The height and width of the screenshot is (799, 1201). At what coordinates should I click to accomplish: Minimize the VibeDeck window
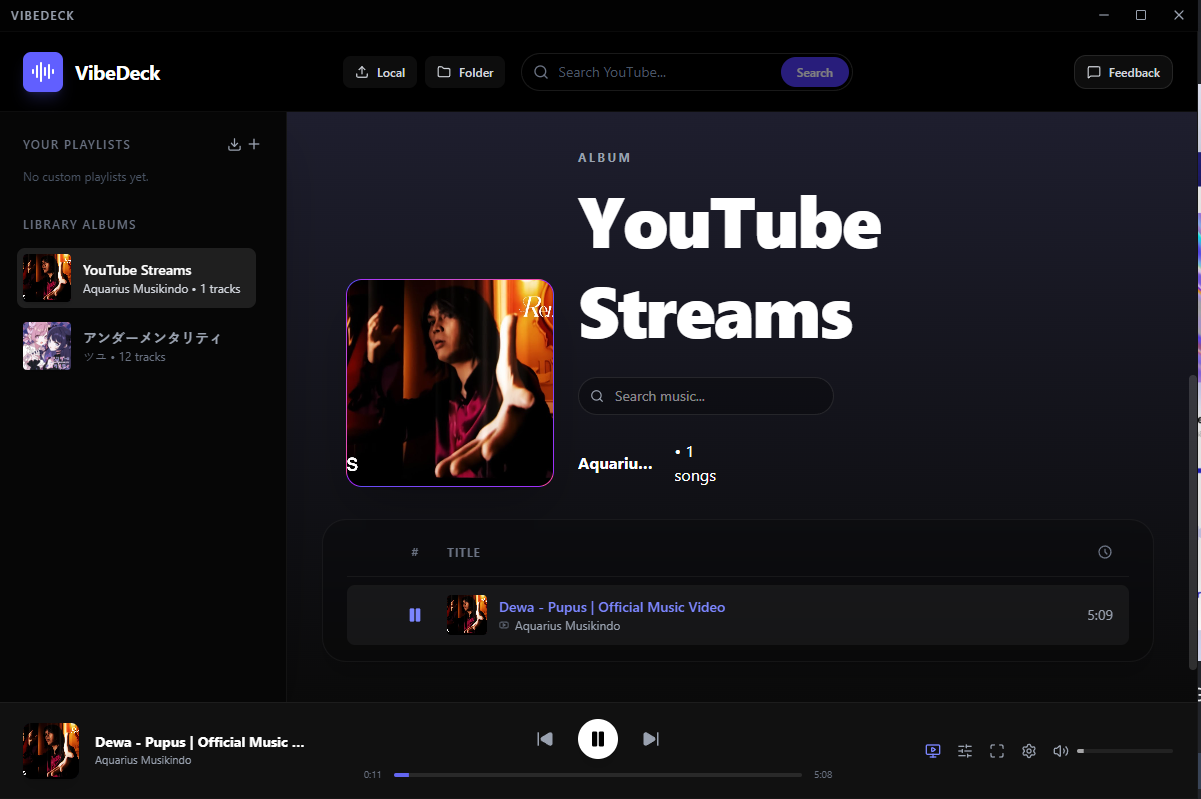[1104, 15]
